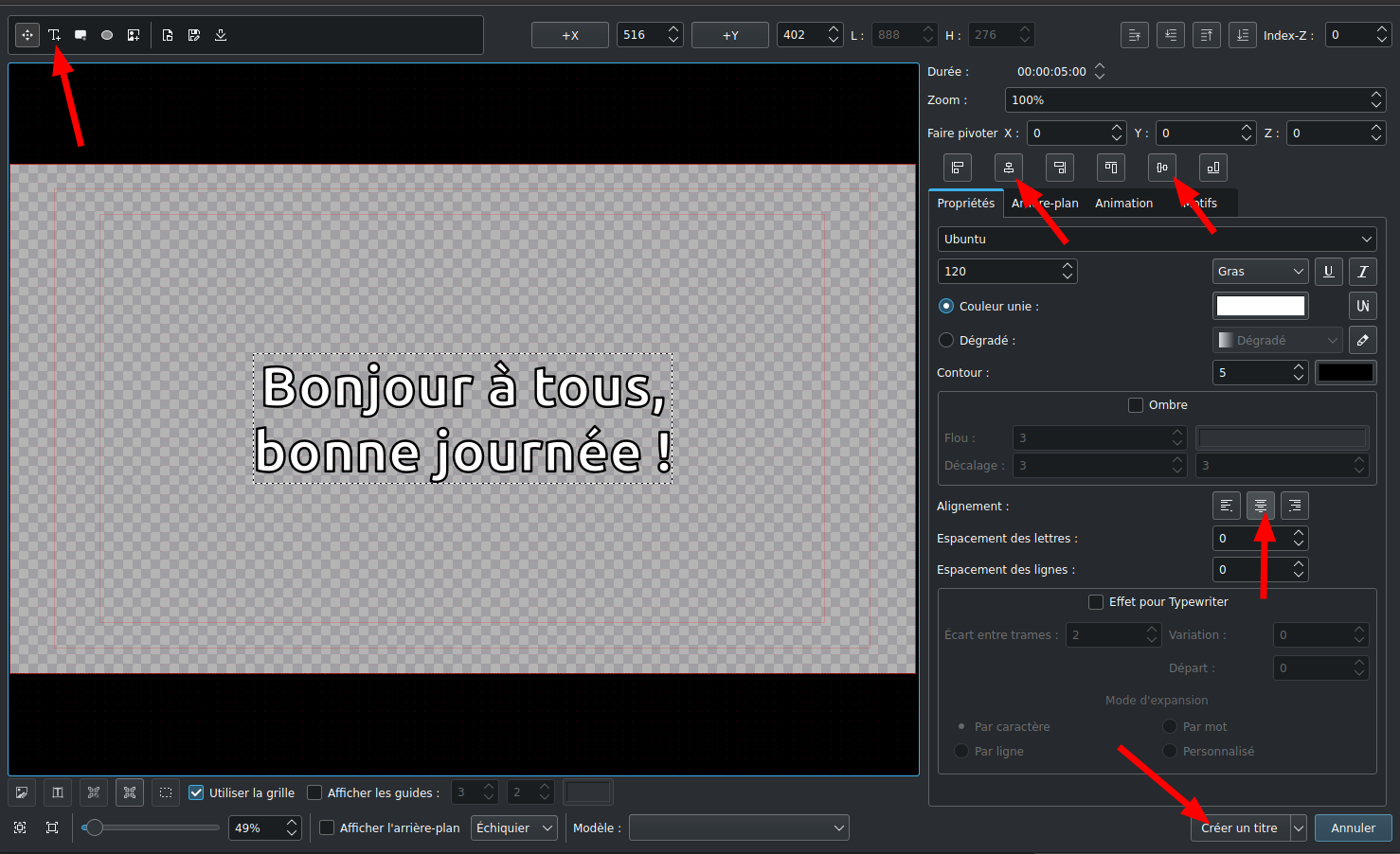Select the selection/move tool
Viewport: 1400px width, 854px height.
[27, 35]
